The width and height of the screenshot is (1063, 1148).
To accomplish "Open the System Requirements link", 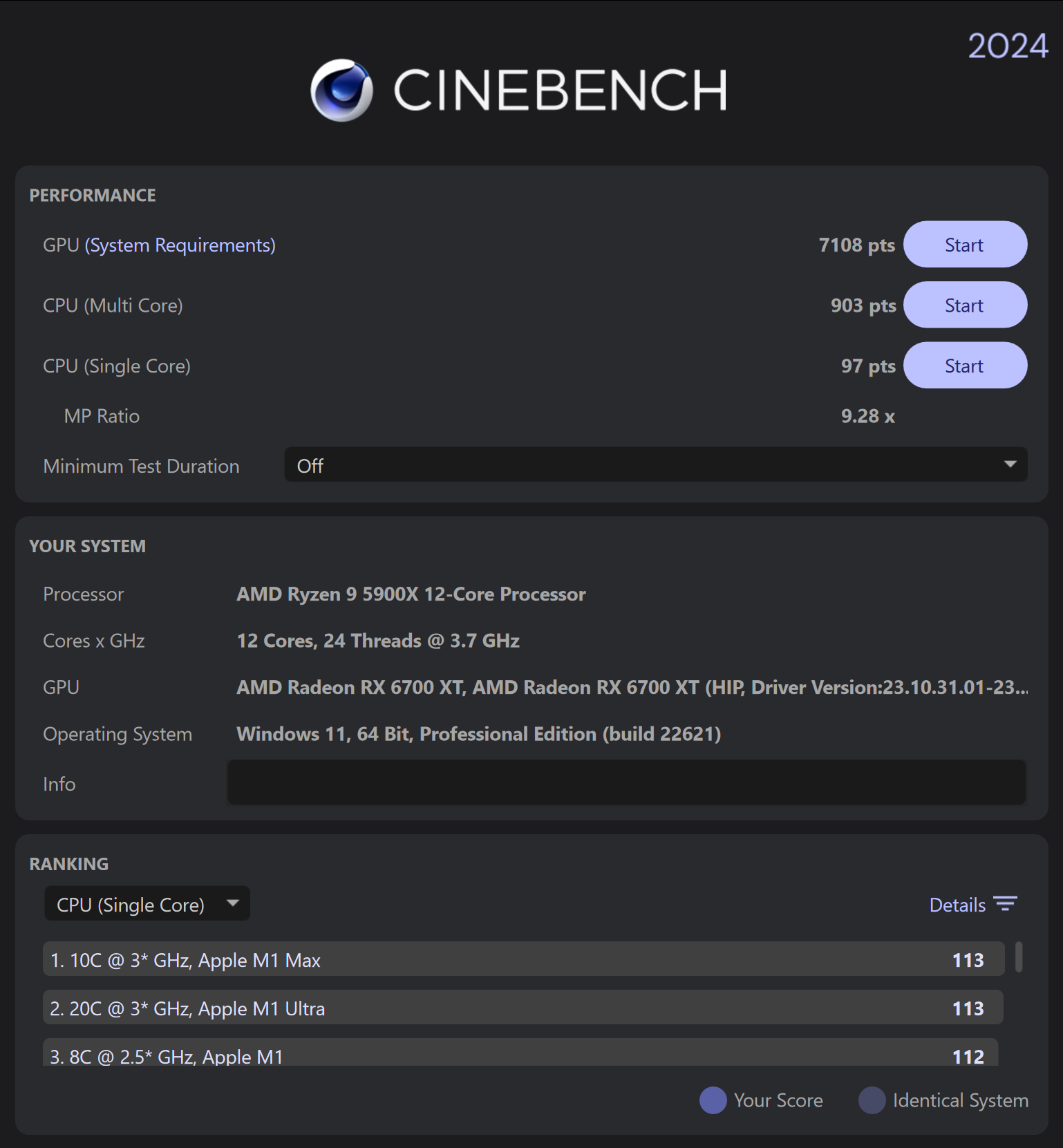I will (x=180, y=245).
